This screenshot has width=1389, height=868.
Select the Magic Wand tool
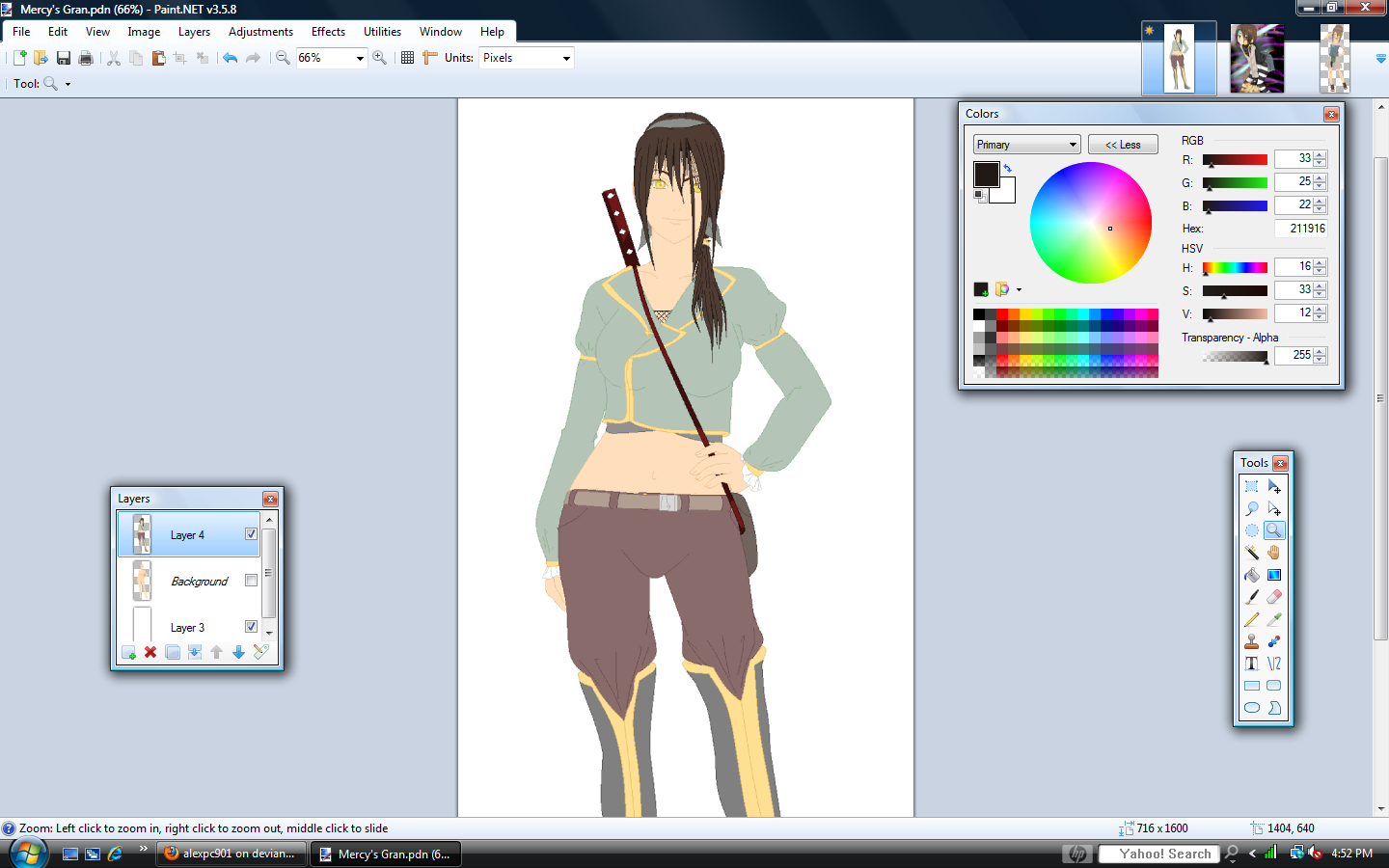pyautogui.click(x=1251, y=553)
